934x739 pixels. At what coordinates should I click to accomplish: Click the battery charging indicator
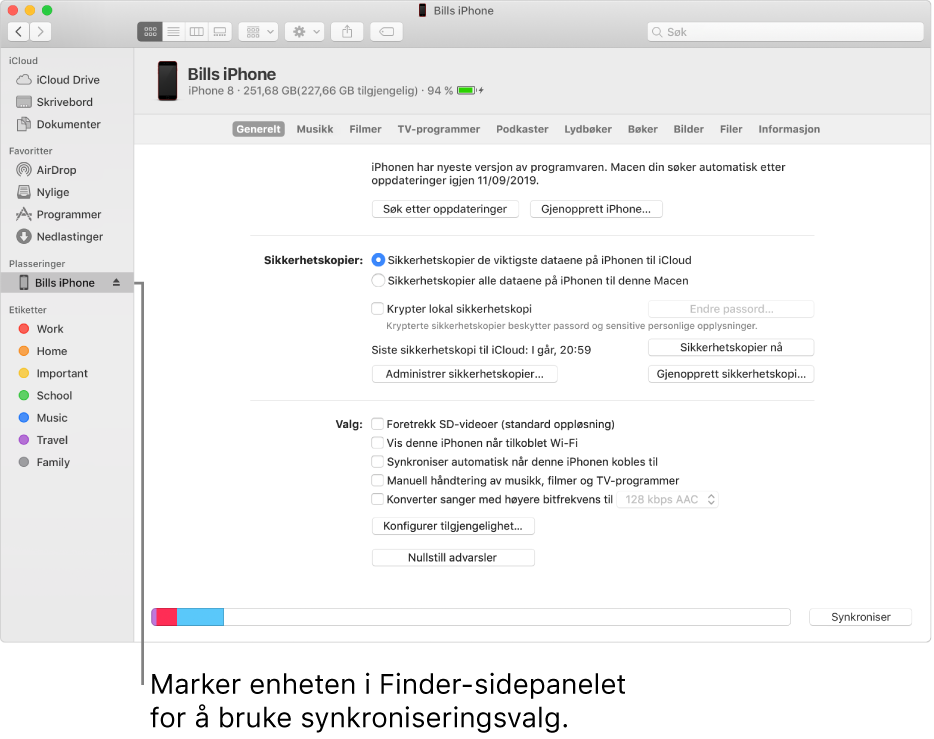tap(470, 91)
